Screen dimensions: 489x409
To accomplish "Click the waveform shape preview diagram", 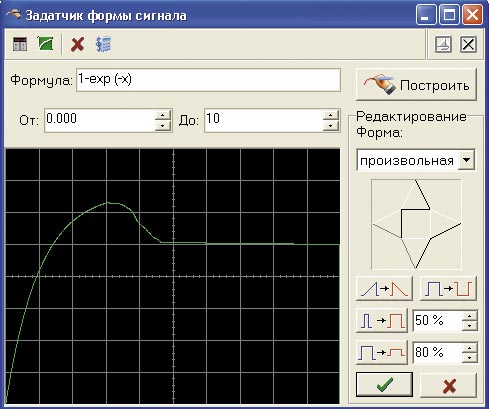I will coord(416,224).
